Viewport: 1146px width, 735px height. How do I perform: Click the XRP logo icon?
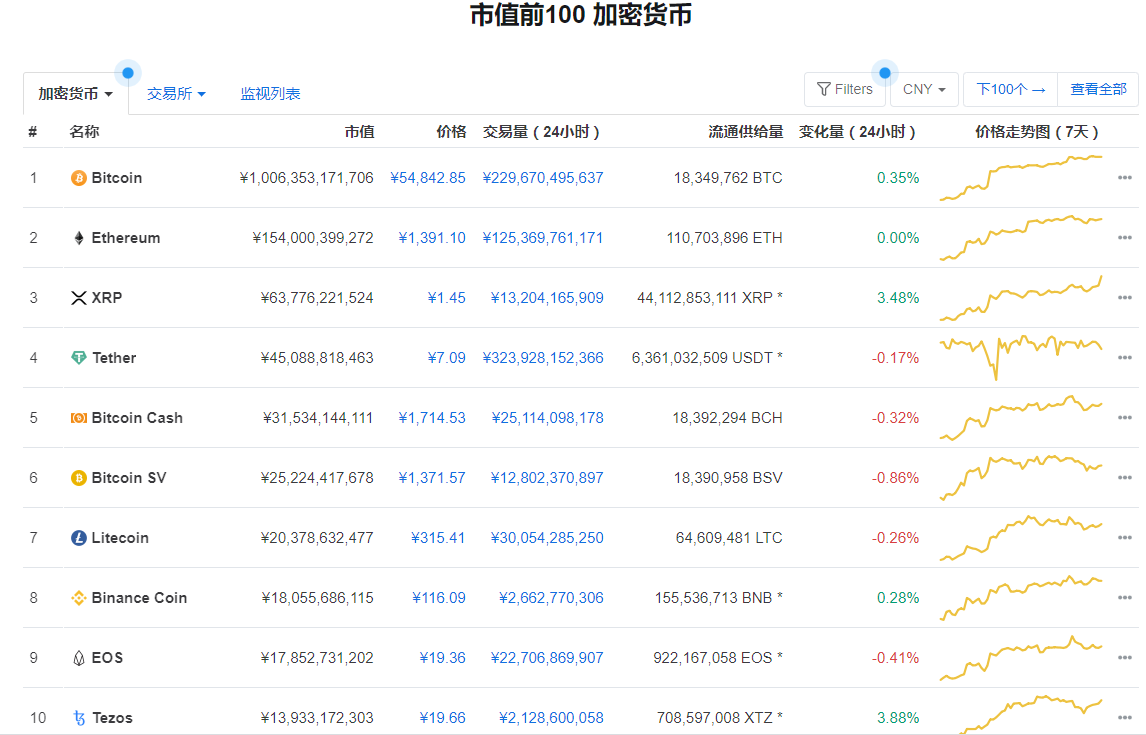(78, 298)
